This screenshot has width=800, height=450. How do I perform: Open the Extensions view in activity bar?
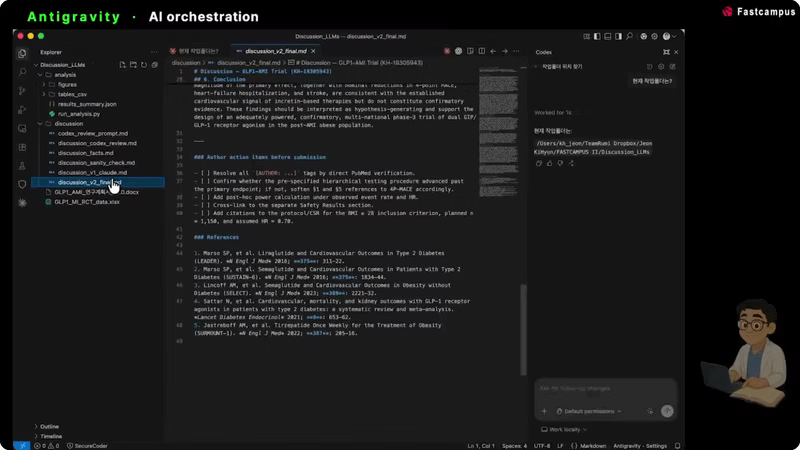pos(22,147)
